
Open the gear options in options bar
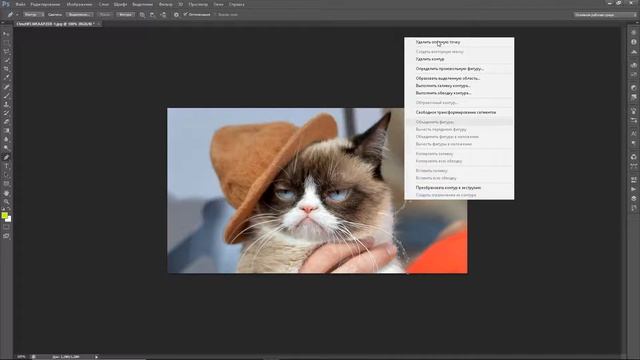[x=176, y=15]
